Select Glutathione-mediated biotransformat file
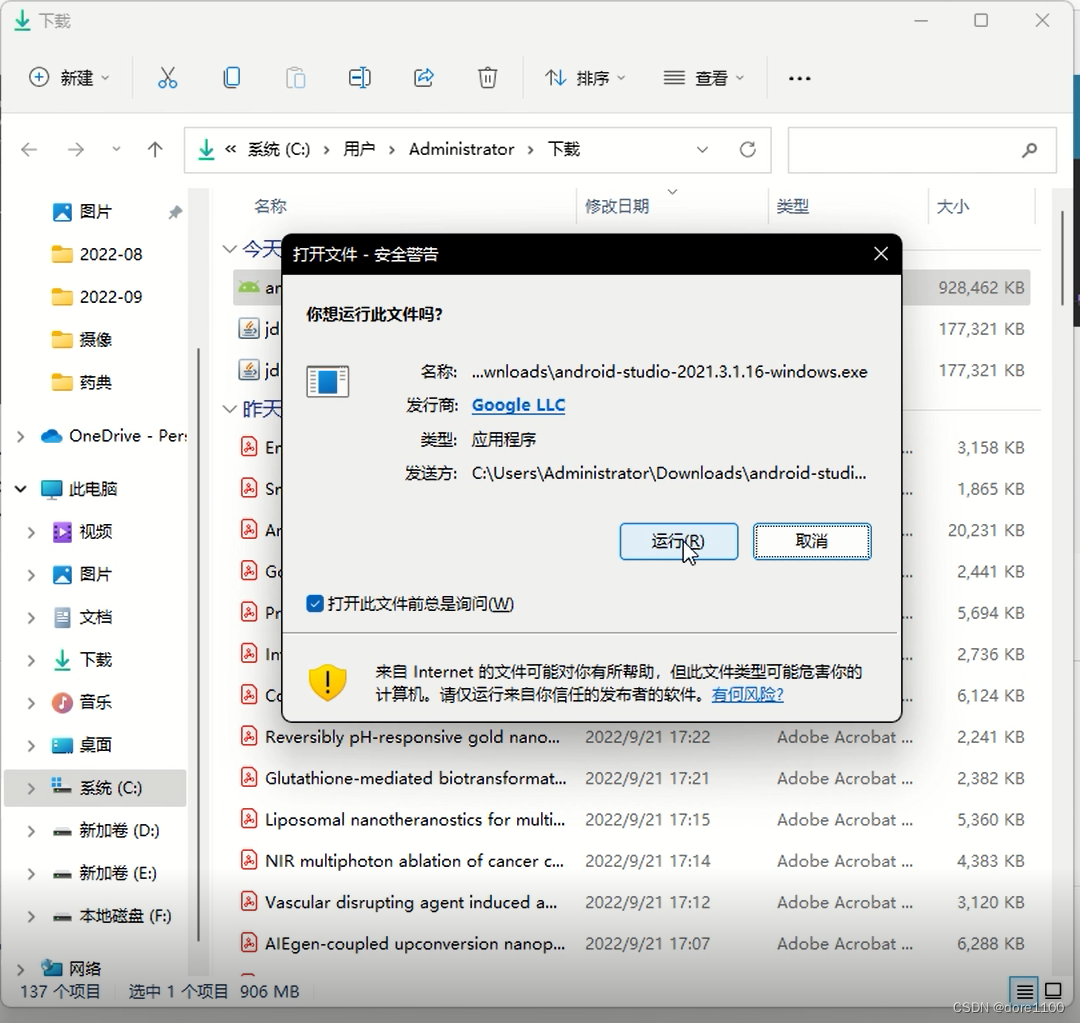The width and height of the screenshot is (1080, 1023). click(x=415, y=778)
